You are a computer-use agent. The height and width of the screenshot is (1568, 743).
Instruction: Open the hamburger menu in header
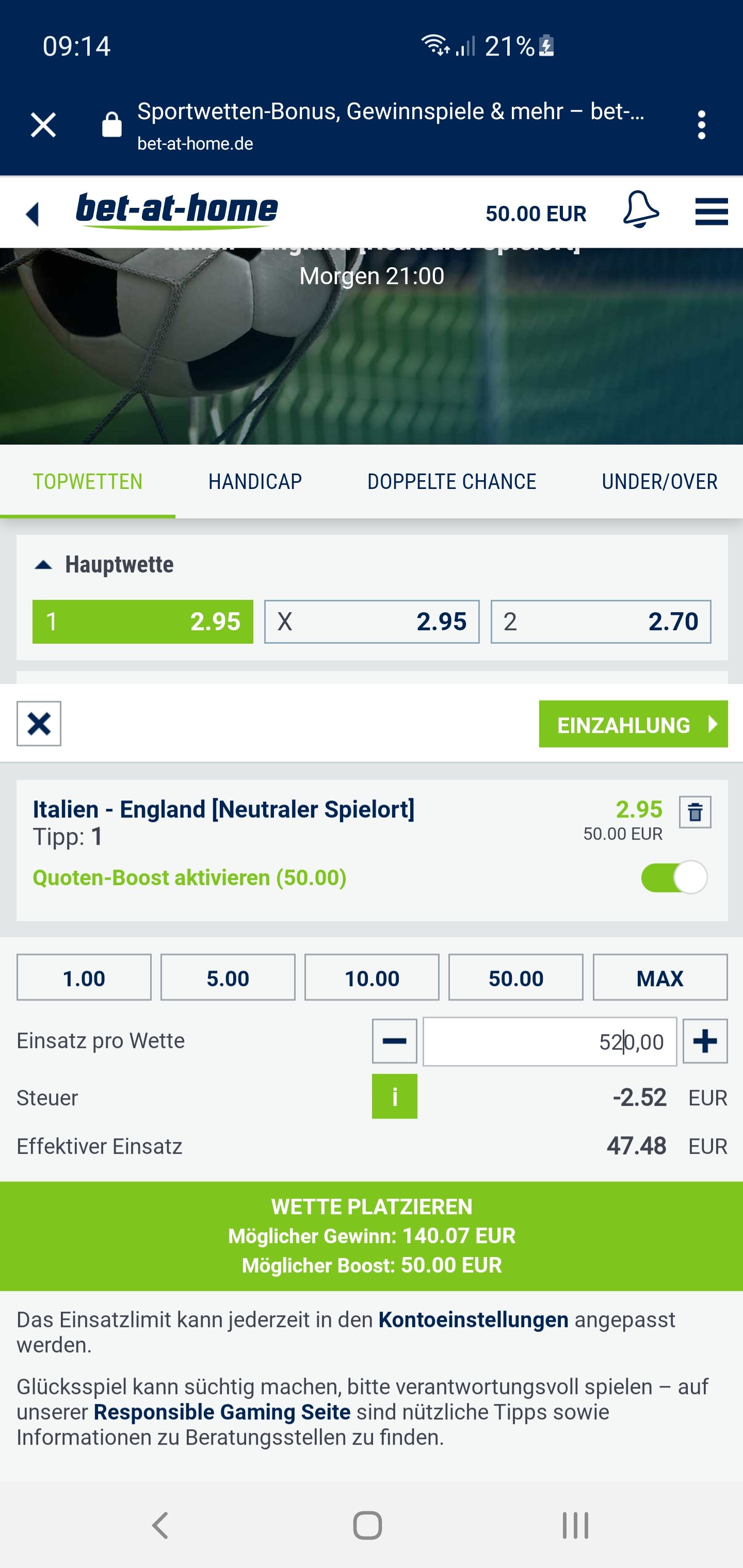712,212
